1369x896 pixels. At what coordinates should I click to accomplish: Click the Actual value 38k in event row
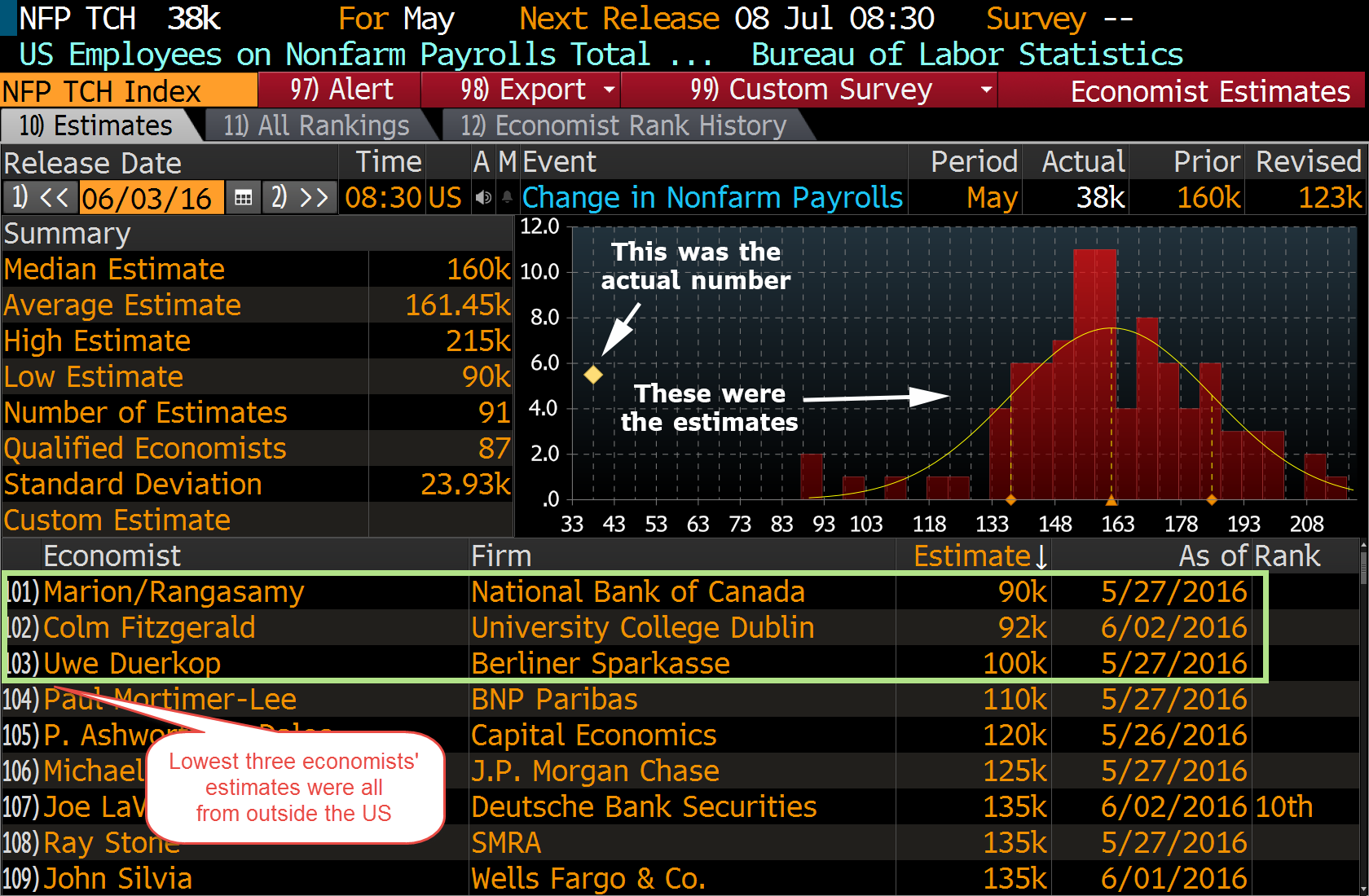point(1100,198)
